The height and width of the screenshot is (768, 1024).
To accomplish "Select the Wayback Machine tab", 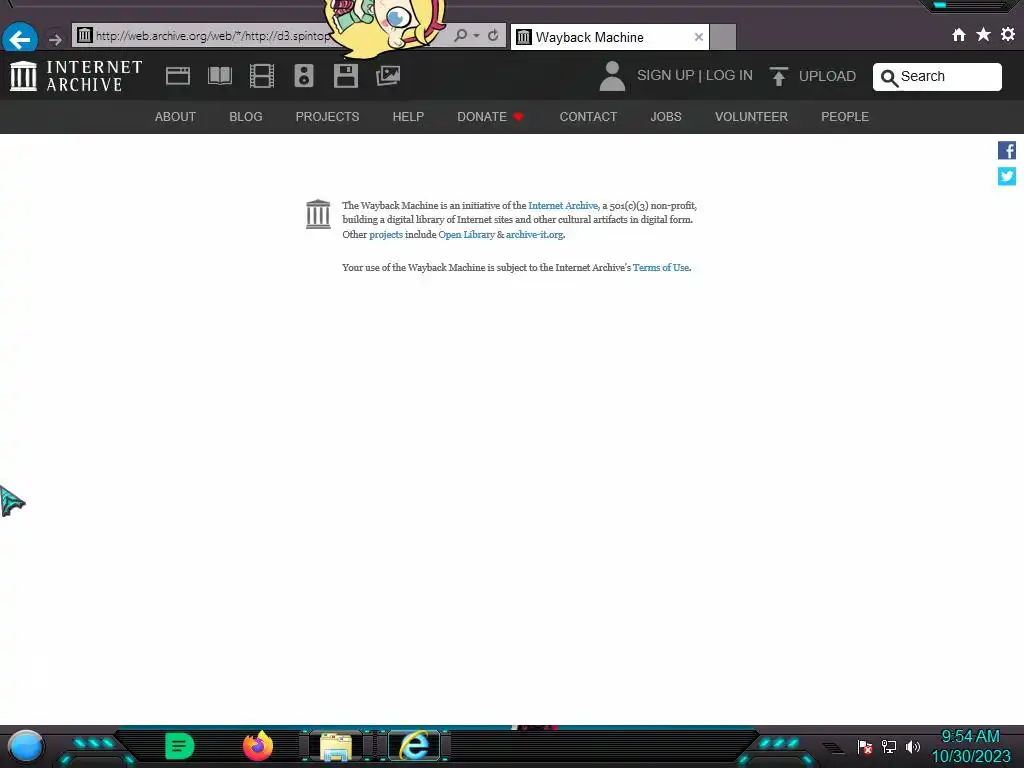I will pos(609,37).
